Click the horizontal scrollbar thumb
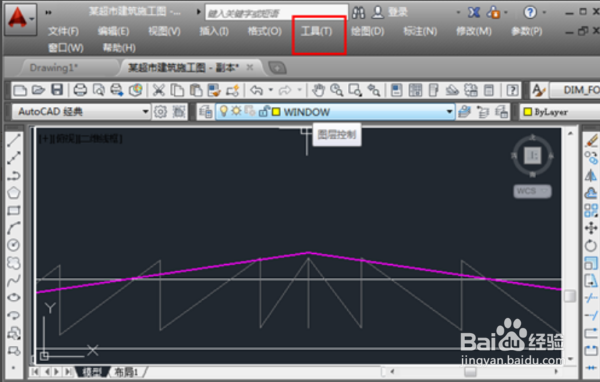The height and width of the screenshot is (382, 600). point(470,372)
